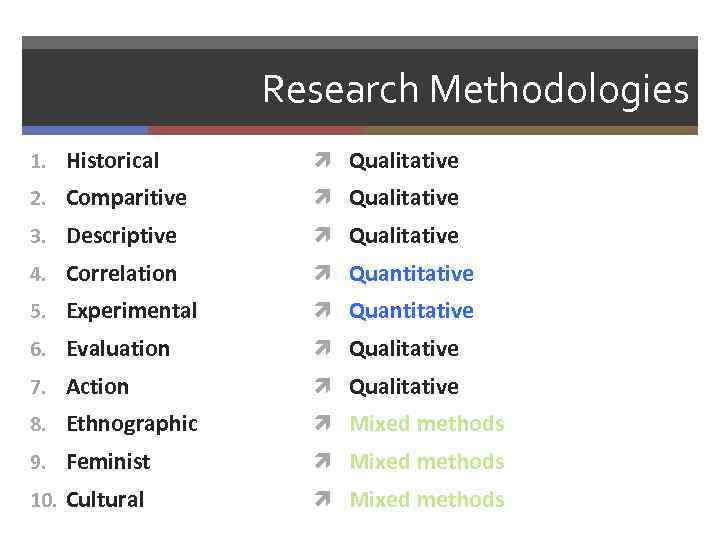Viewport: 720px width, 540px height.
Task: Select the Mixed methods text beside Feminist
Action: tap(426, 462)
